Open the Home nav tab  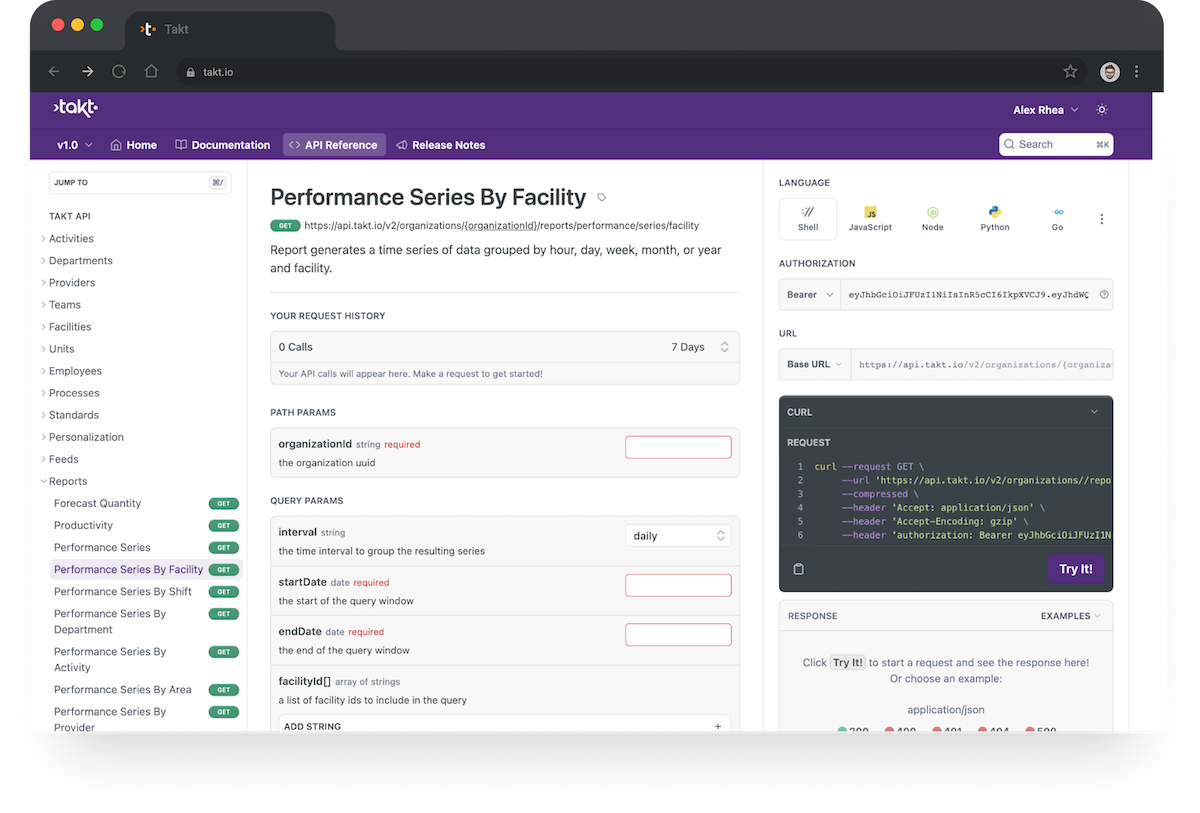coord(134,145)
